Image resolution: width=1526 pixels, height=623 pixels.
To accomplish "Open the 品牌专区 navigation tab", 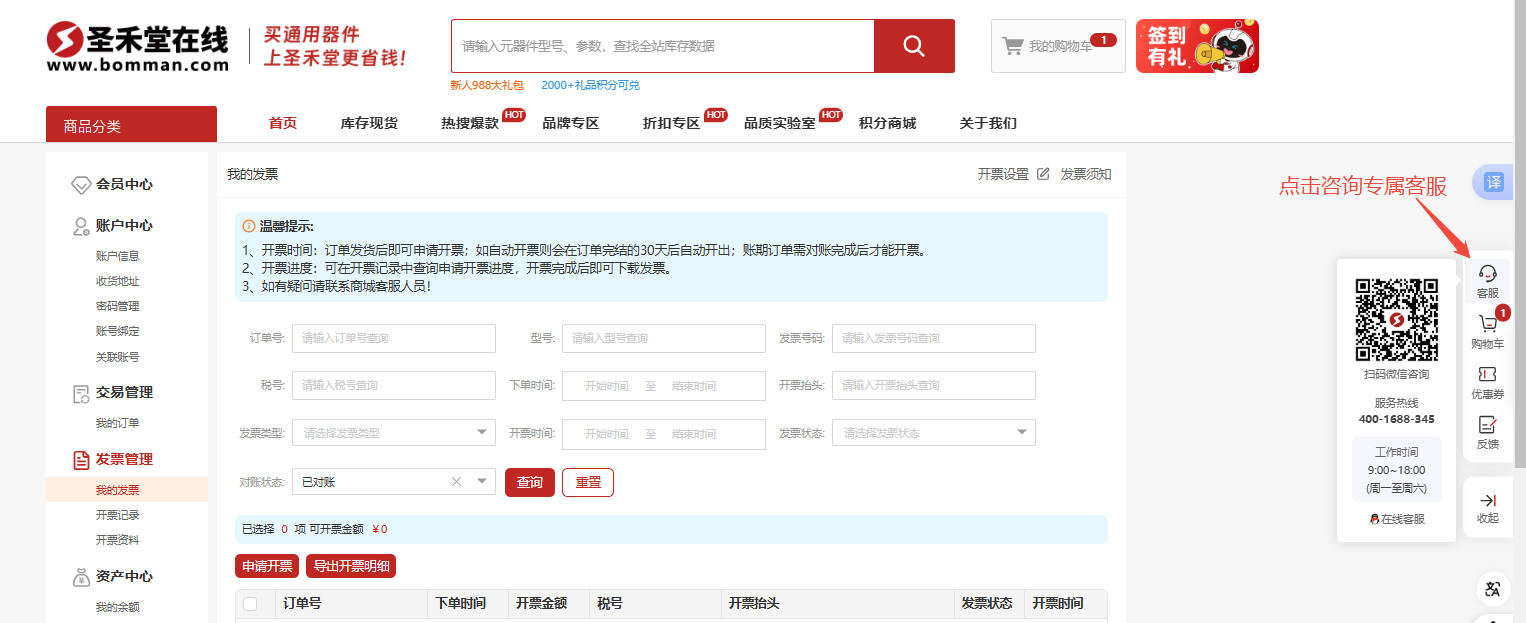I will [570, 124].
